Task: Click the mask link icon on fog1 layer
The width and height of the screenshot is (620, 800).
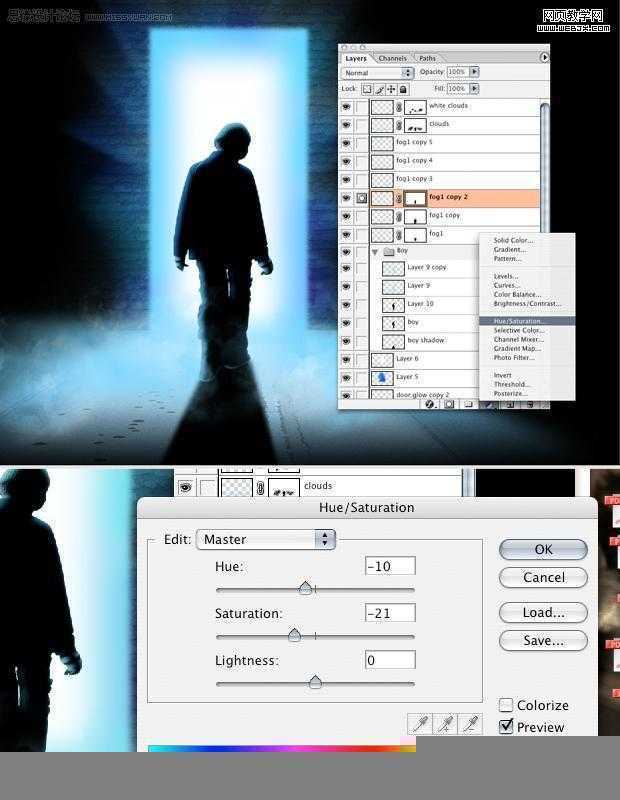Action: pyautogui.click(x=399, y=235)
